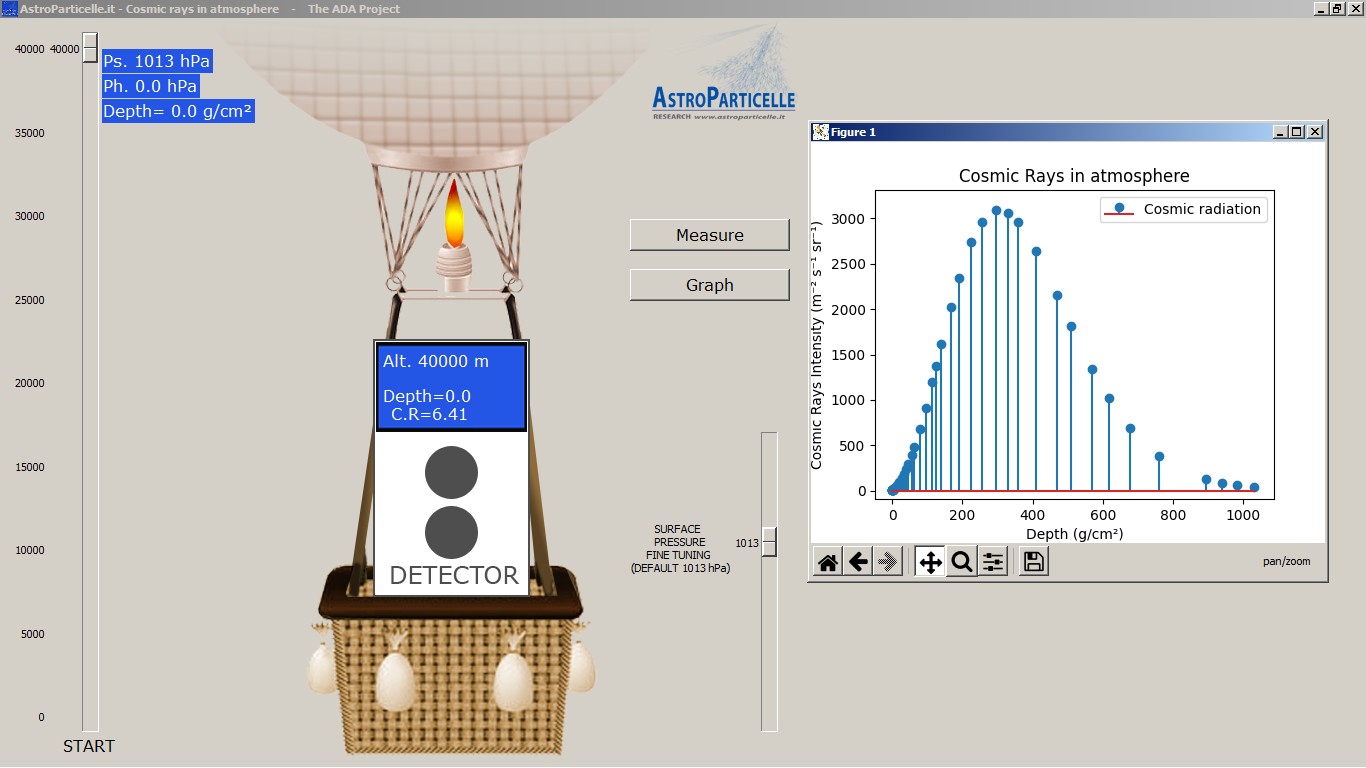Go forward to the next plot view
Screen dimensions: 1366x768
888,562
